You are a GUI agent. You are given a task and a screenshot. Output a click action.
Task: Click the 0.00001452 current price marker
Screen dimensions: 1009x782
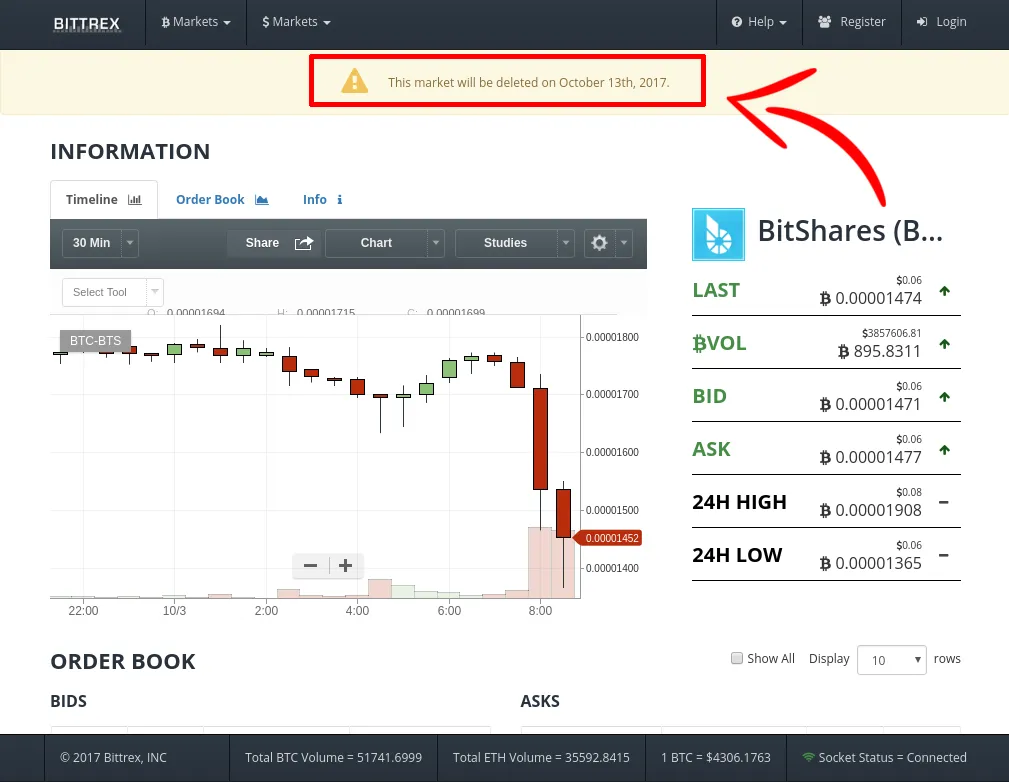(x=608, y=538)
